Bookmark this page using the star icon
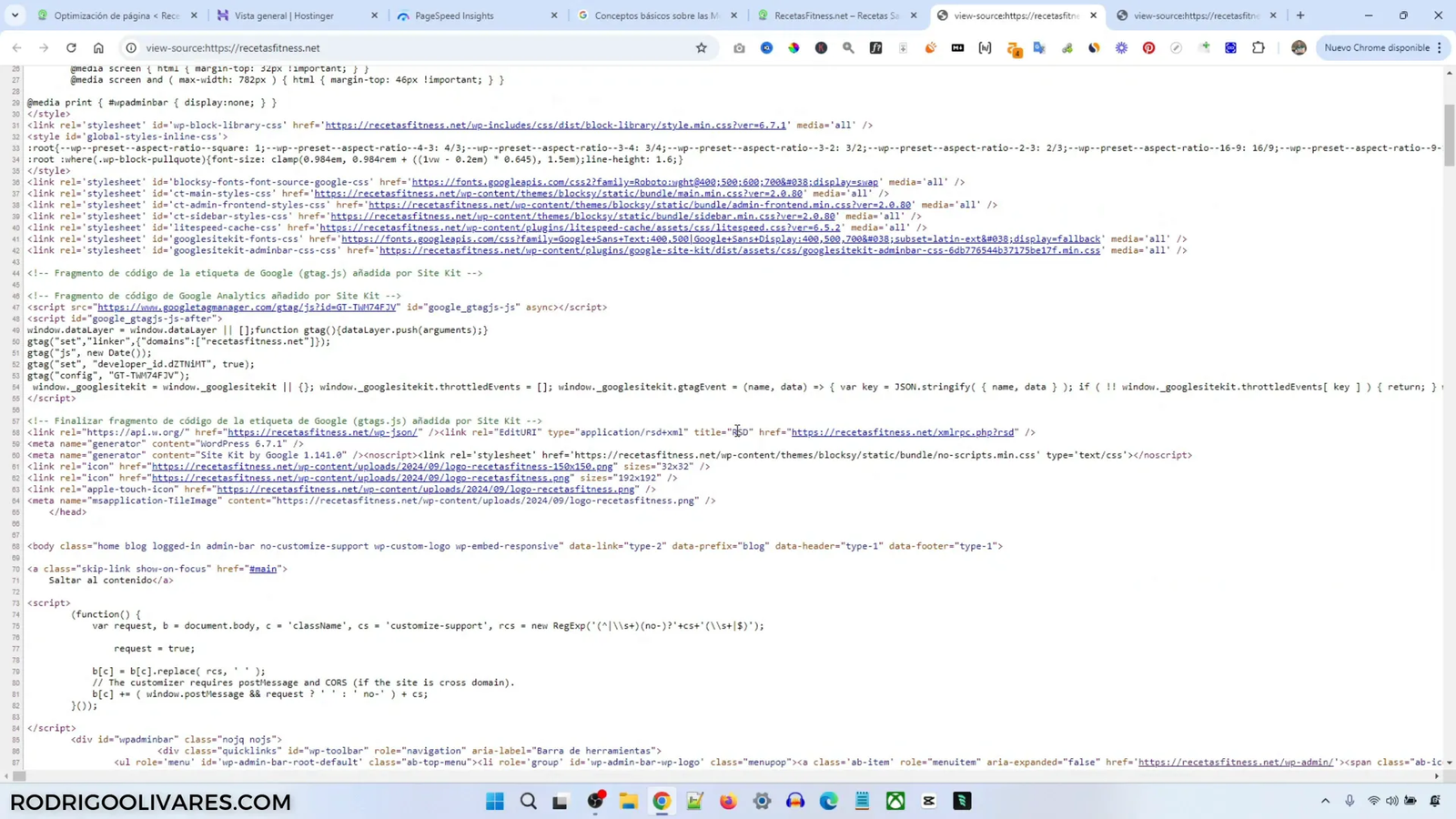Screen dimensions: 1456x819 click(x=701, y=47)
